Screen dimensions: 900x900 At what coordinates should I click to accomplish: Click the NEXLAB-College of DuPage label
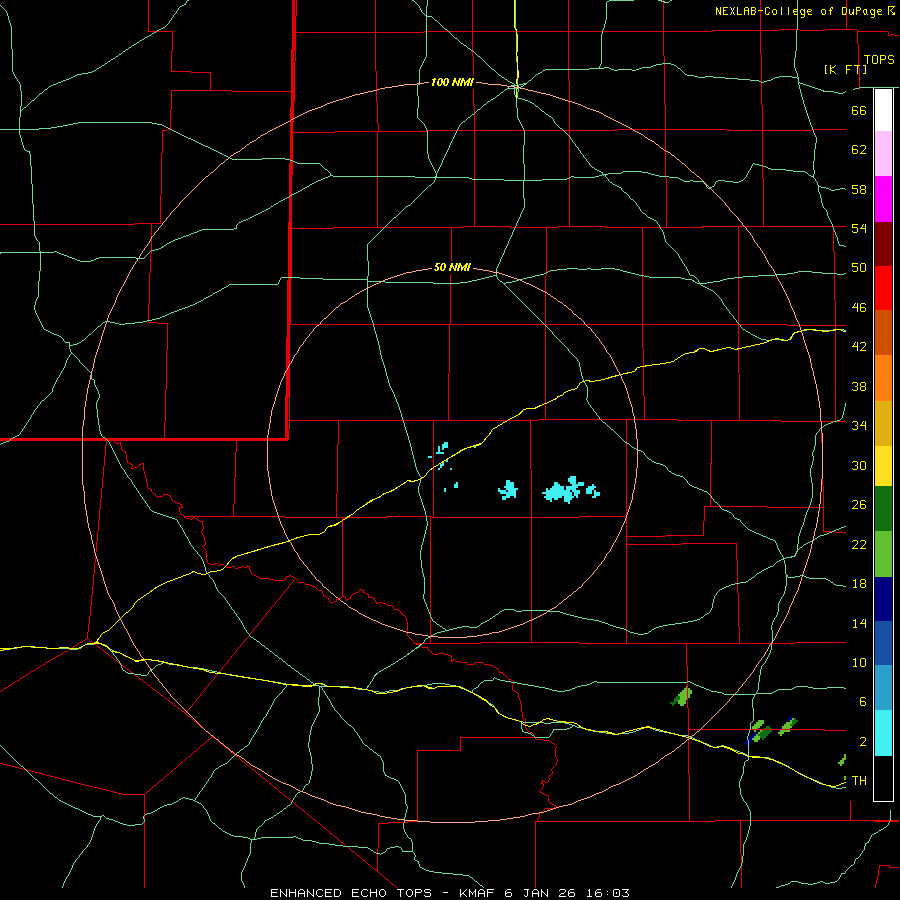(x=798, y=11)
